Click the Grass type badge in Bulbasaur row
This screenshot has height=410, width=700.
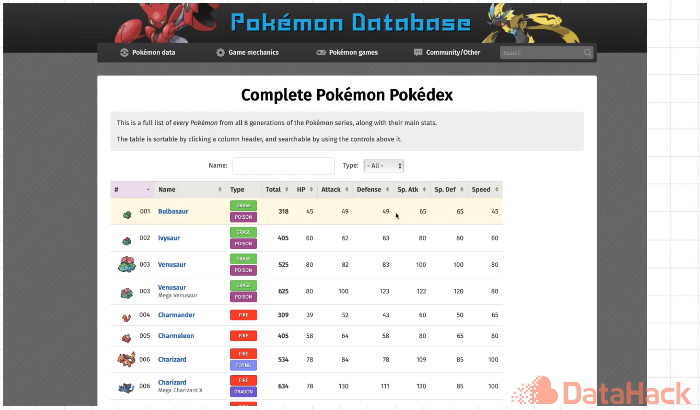point(243,205)
